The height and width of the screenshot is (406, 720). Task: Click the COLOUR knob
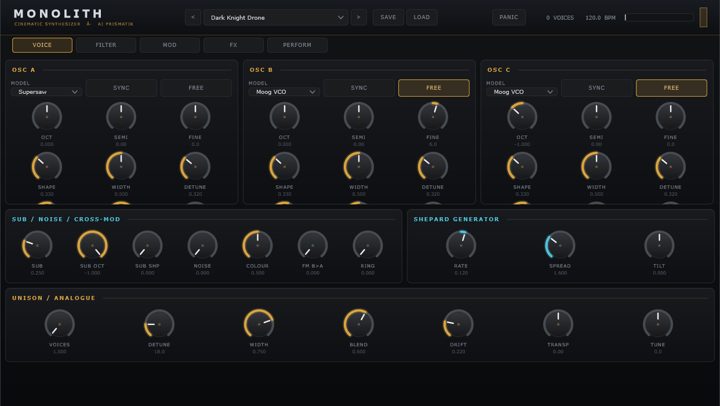coord(258,245)
